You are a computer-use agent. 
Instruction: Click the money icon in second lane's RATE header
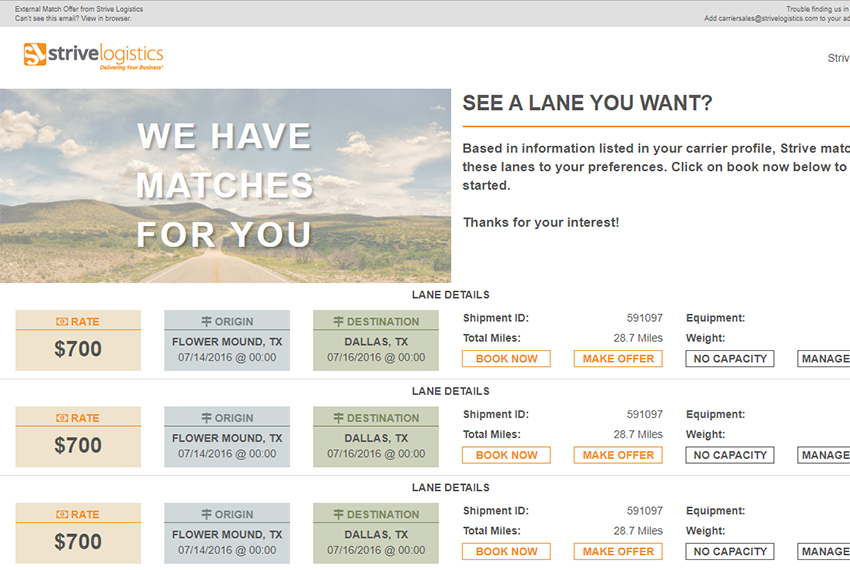tap(62, 418)
